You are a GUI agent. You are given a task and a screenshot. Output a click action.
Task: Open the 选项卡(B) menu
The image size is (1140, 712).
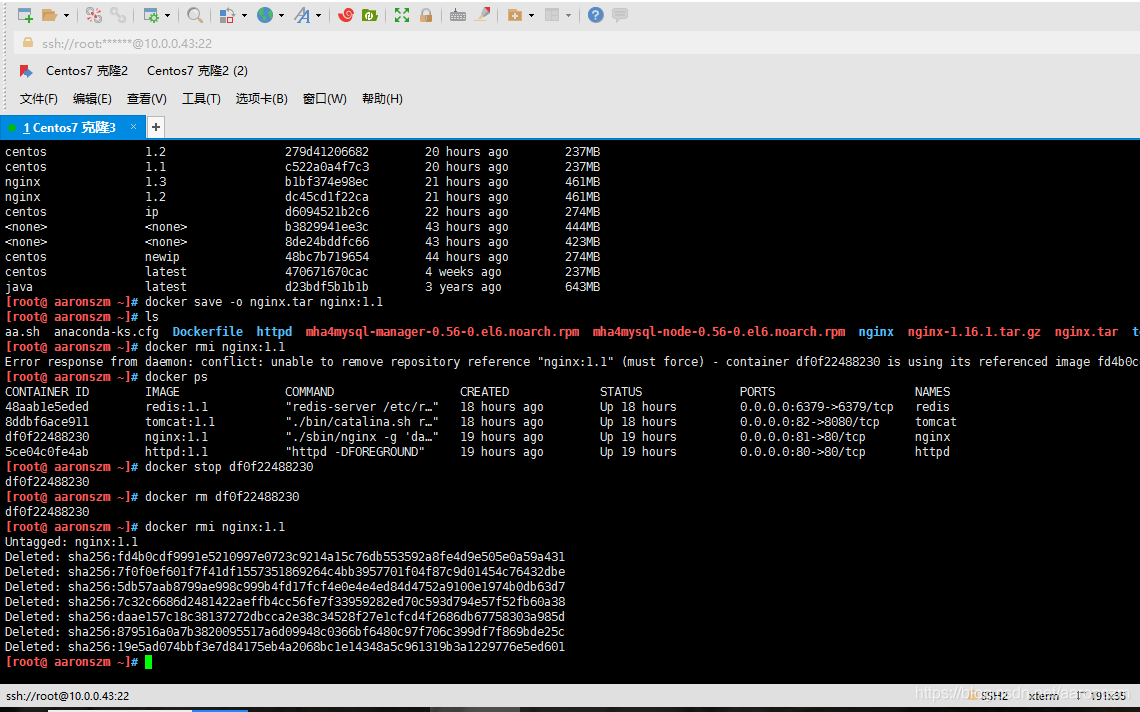262,99
